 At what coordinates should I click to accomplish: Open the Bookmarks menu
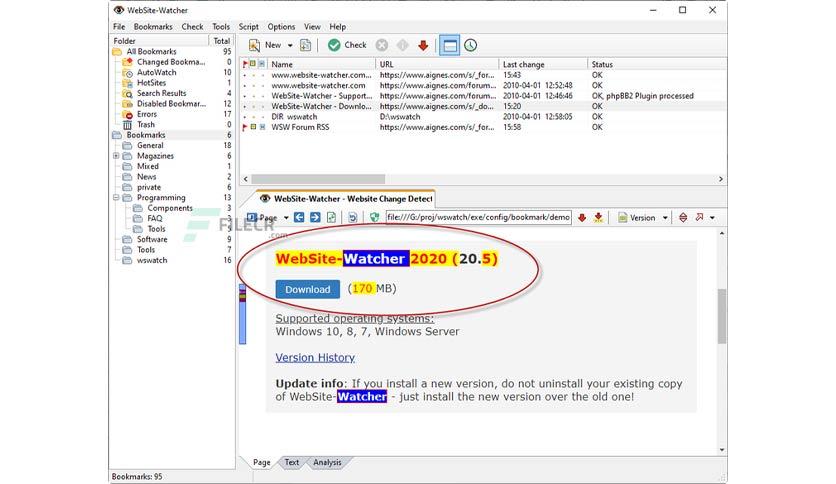click(x=153, y=27)
